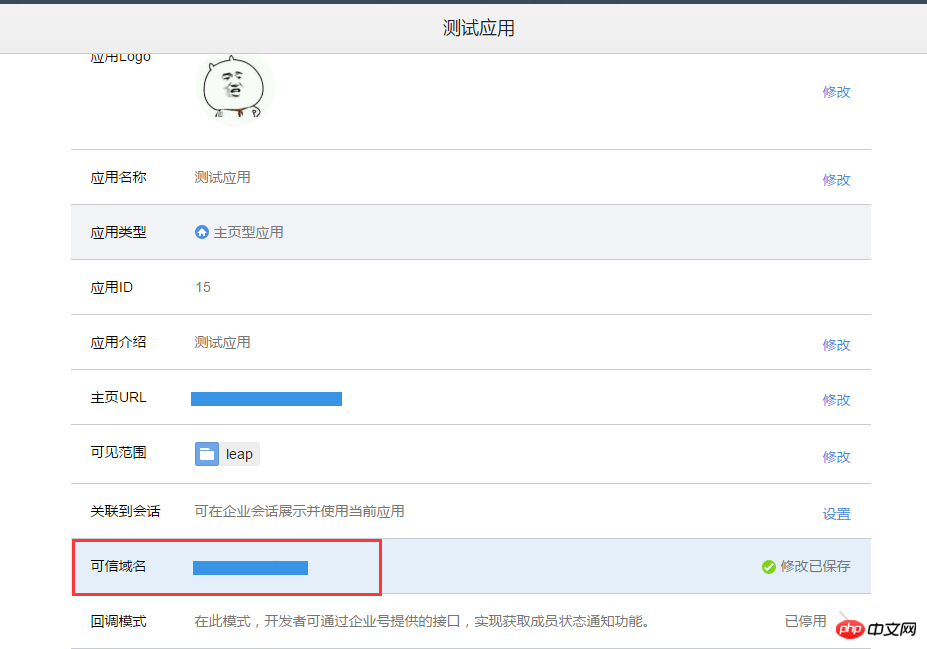Click the blue home icon beside 主页型应用
Image resolution: width=927 pixels, height=649 pixels.
pos(201,232)
